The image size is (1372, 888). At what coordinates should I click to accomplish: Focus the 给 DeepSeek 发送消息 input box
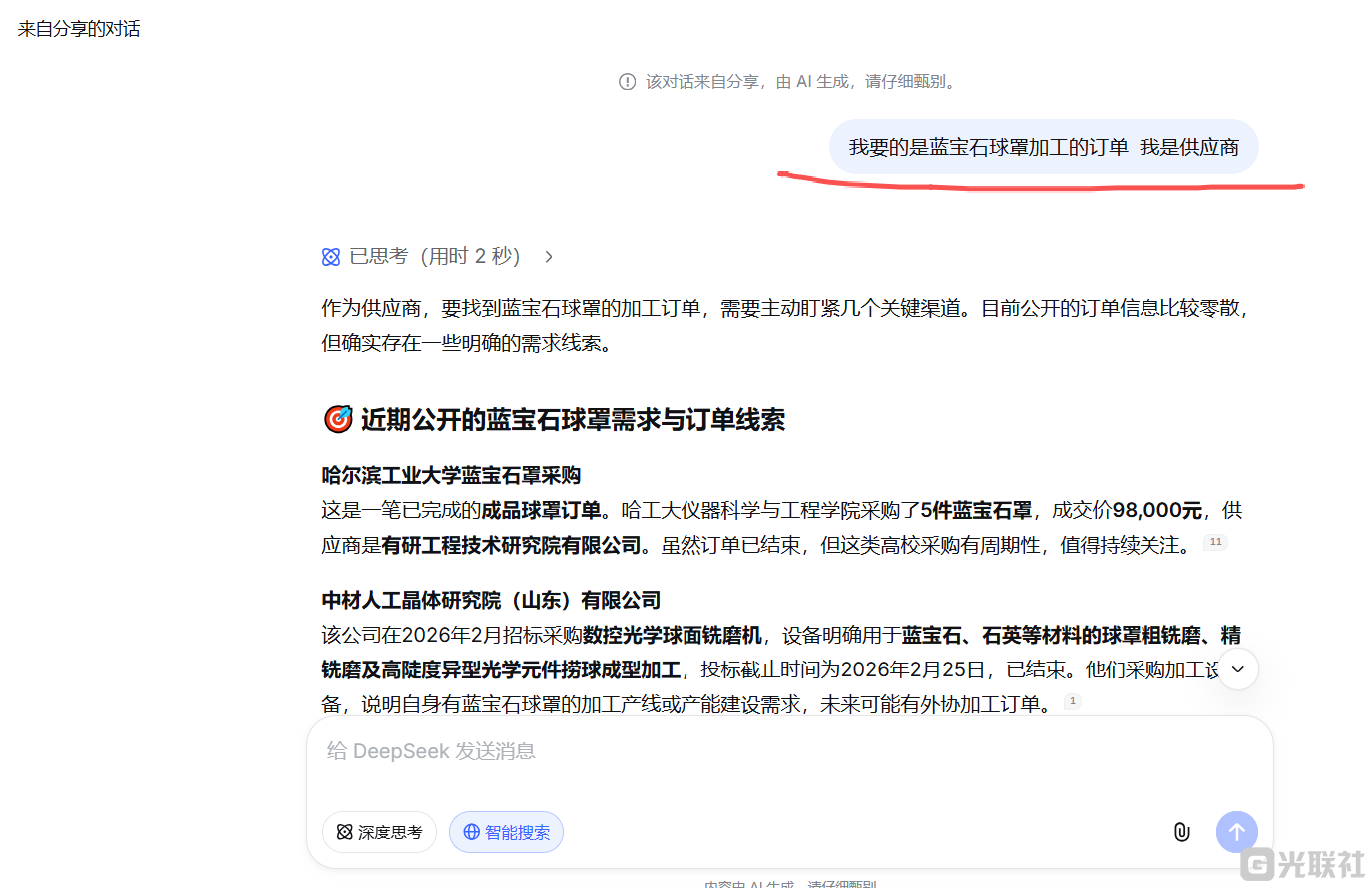(790, 751)
